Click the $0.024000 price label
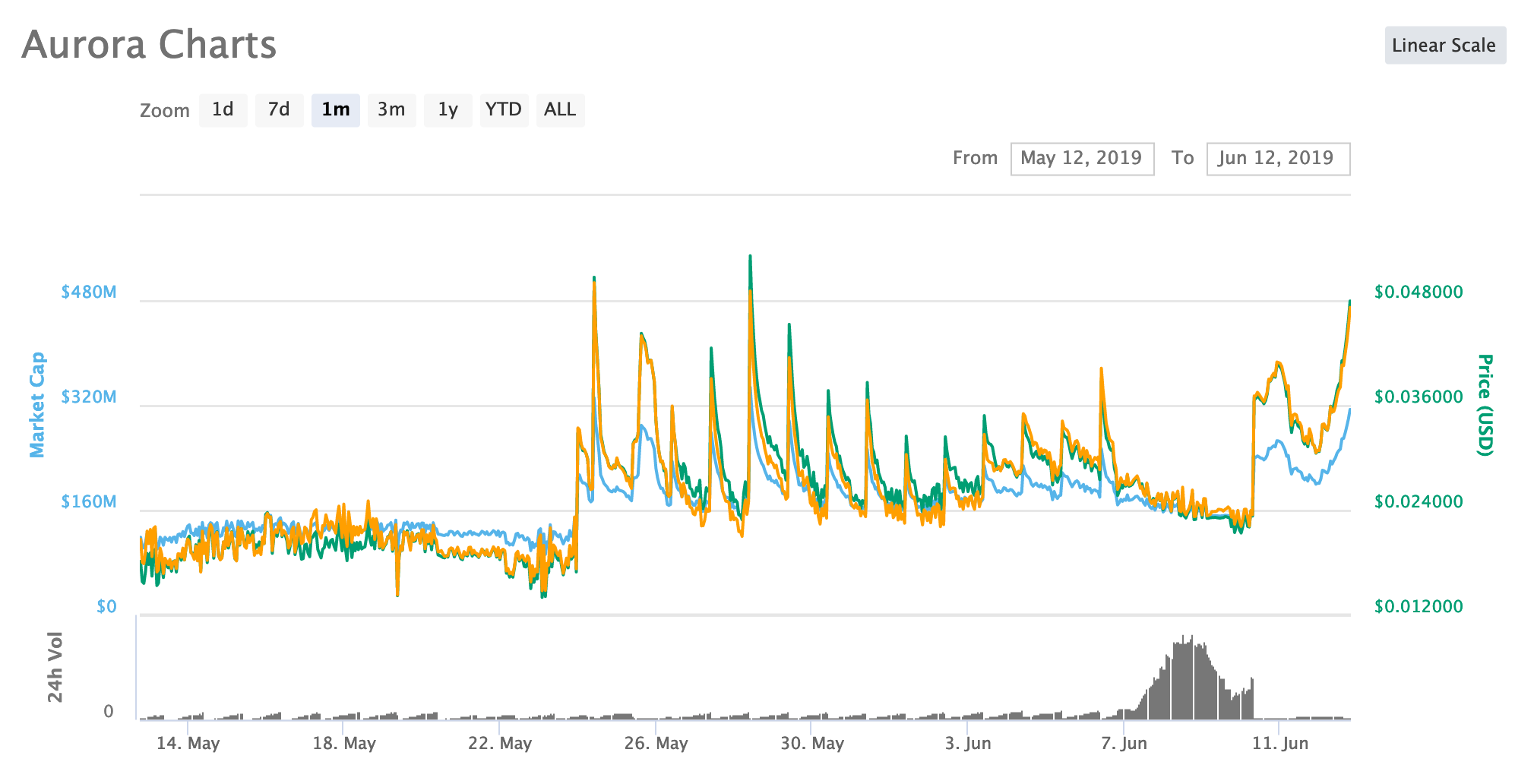The height and width of the screenshot is (784, 1515). (x=1419, y=502)
